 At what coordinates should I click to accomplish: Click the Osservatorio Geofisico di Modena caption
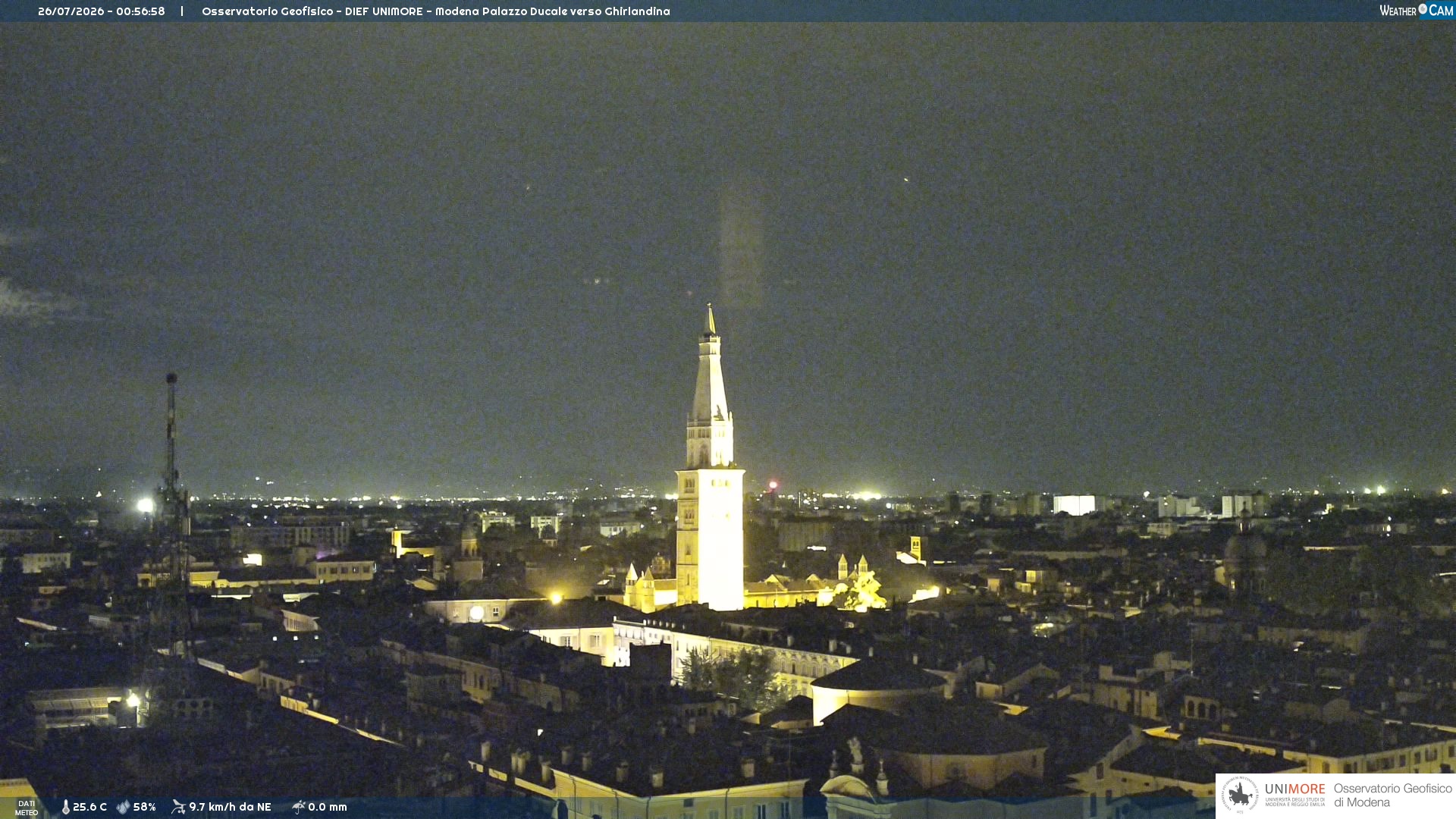(1392, 795)
